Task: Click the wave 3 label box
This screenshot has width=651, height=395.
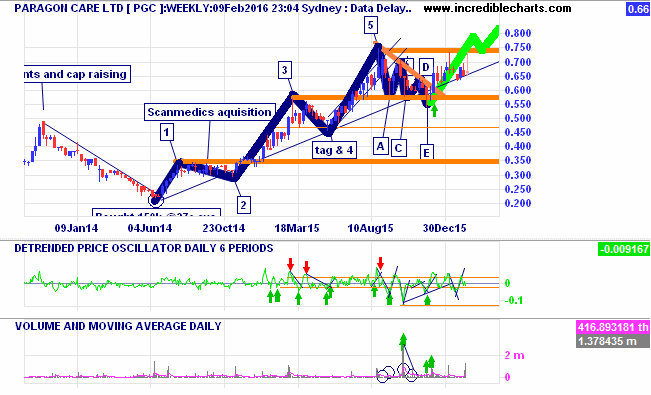Action: [284, 70]
